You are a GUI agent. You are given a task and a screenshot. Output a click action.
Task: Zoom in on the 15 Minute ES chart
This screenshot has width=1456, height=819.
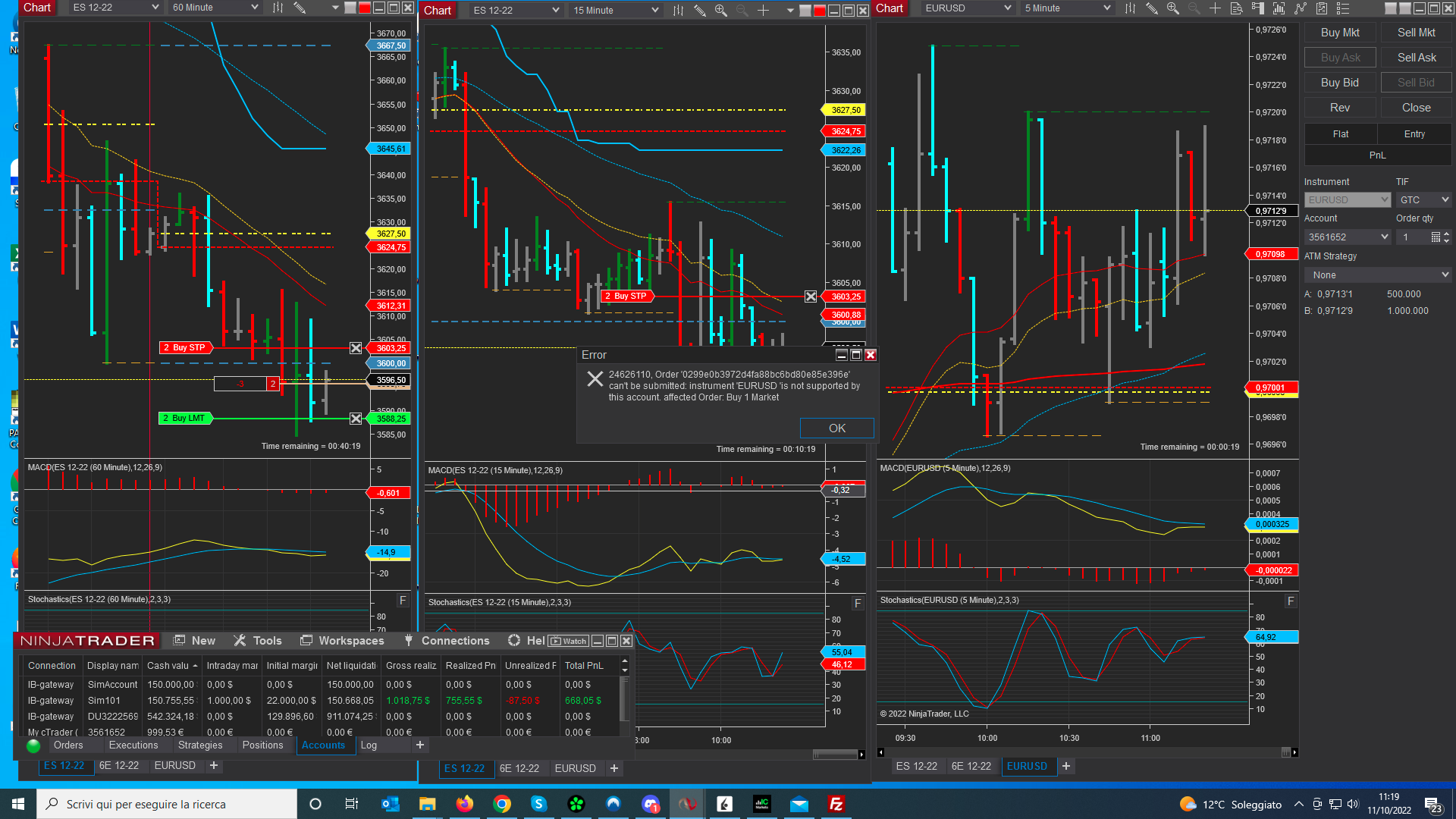pos(720,11)
